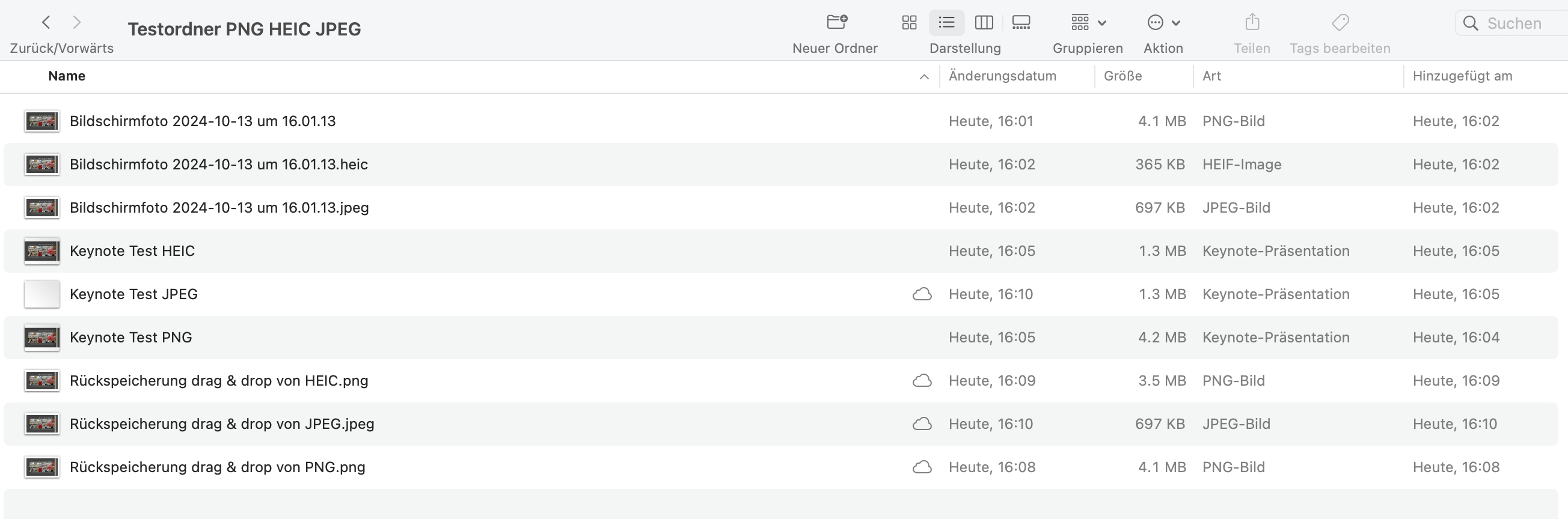Viewport: 1568px width, 519px height.
Task: Open the Gruppieren grouping dropdown
Action: click(1088, 22)
